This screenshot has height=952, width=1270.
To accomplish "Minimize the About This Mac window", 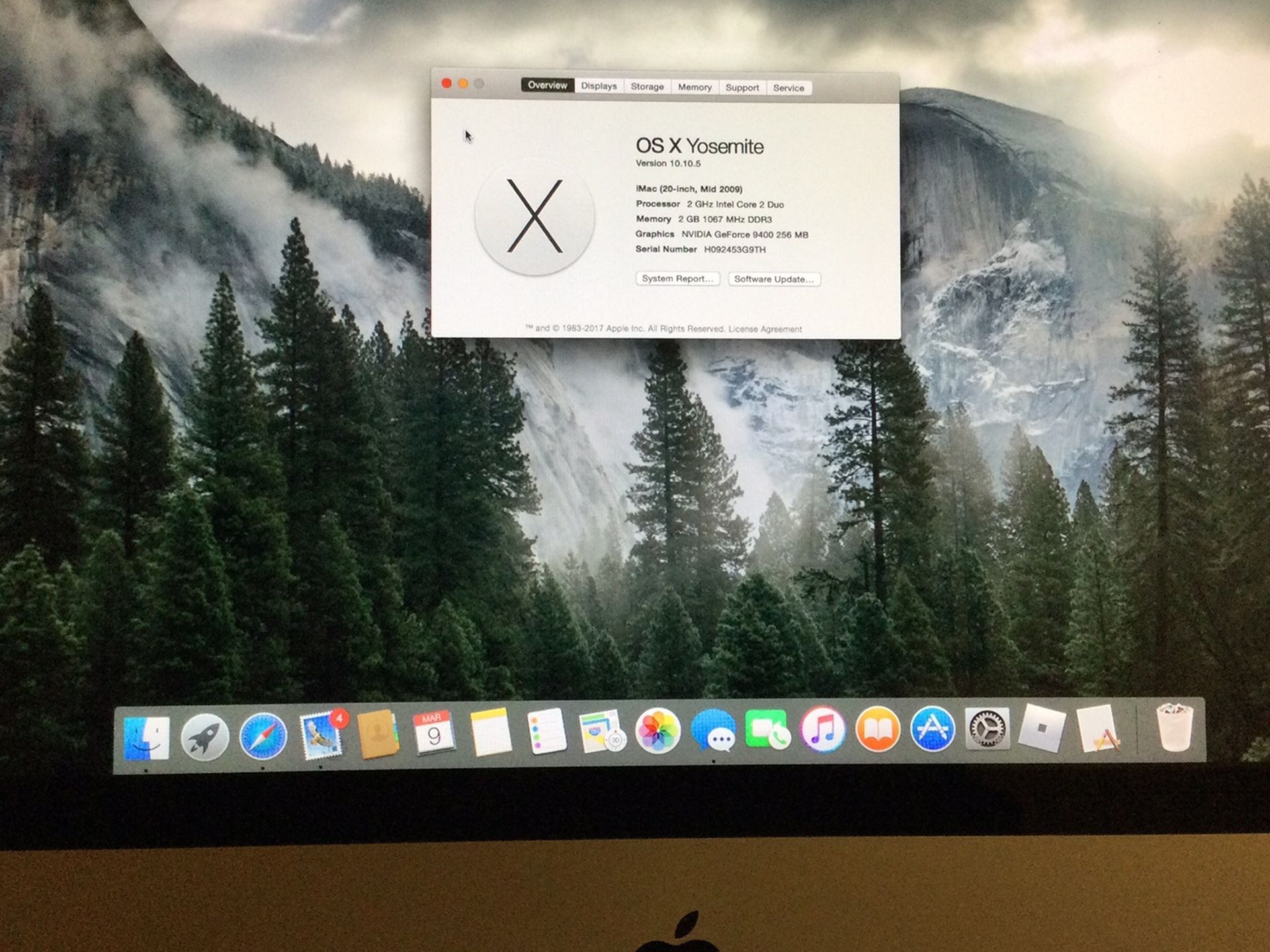I will [x=463, y=83].
